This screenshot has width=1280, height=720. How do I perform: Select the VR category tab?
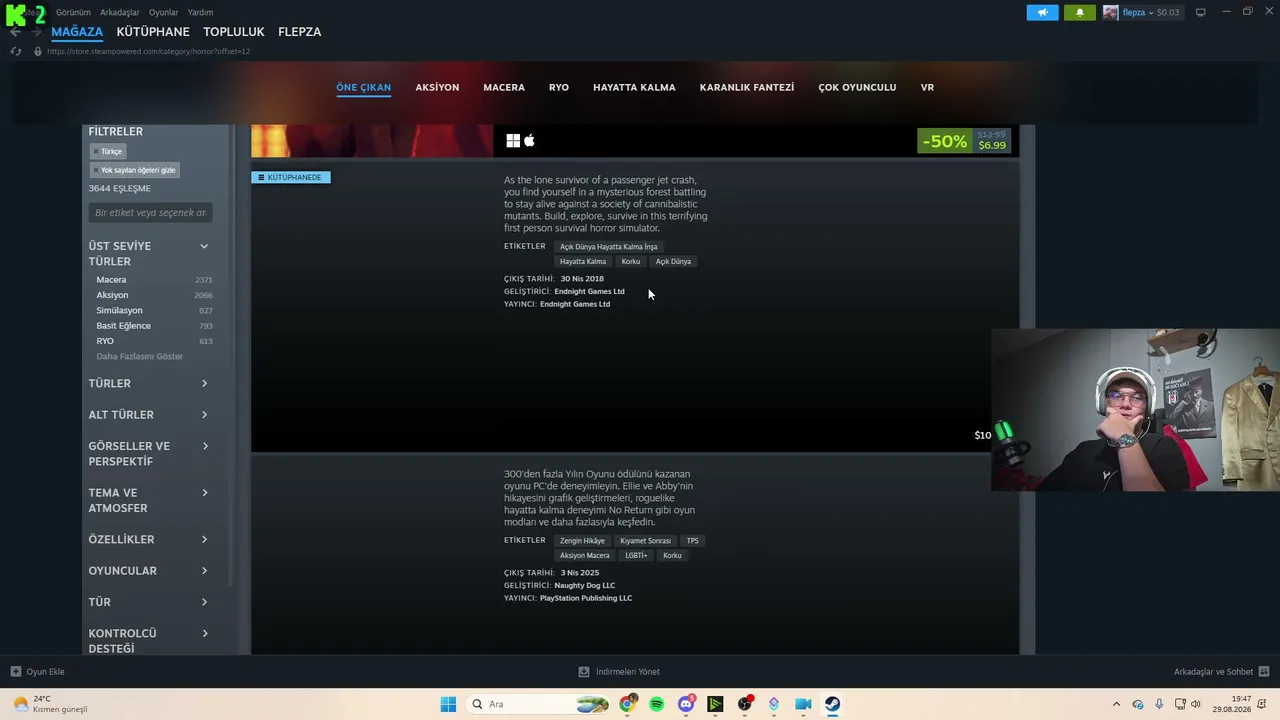tap(927, 87)
